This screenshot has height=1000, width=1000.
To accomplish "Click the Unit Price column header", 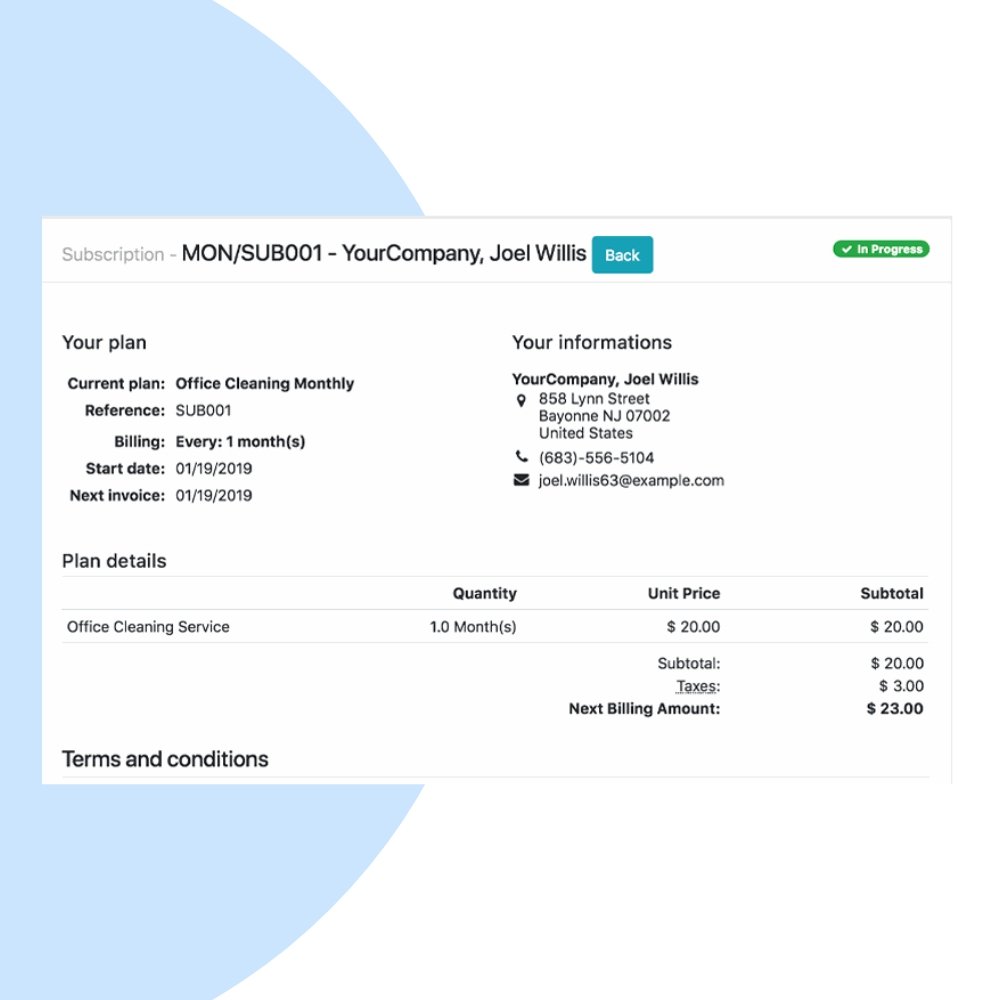I will (684, 593).
